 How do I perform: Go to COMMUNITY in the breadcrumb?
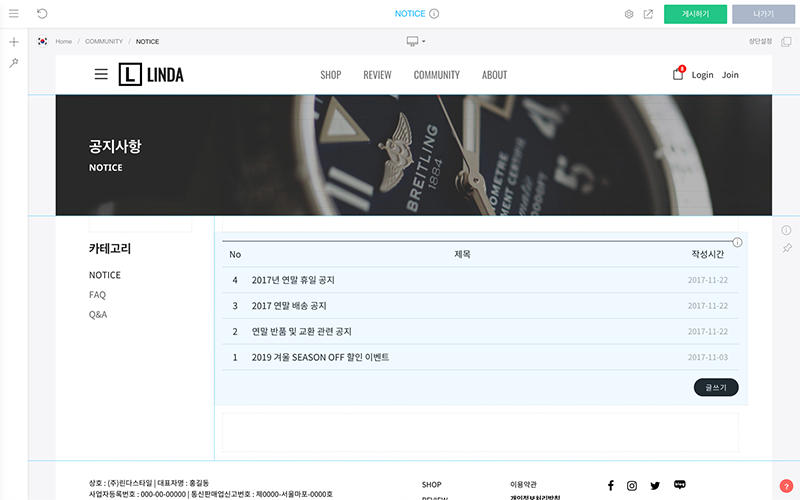[104, 41]
